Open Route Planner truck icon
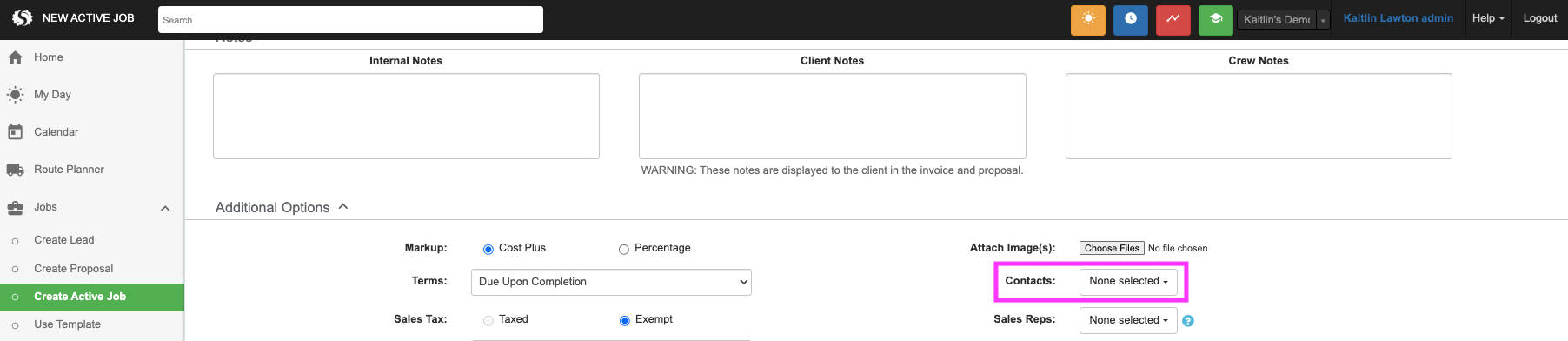Image resolution: width=1568 pixels, height=341 pixels. [x=15, y=170]
